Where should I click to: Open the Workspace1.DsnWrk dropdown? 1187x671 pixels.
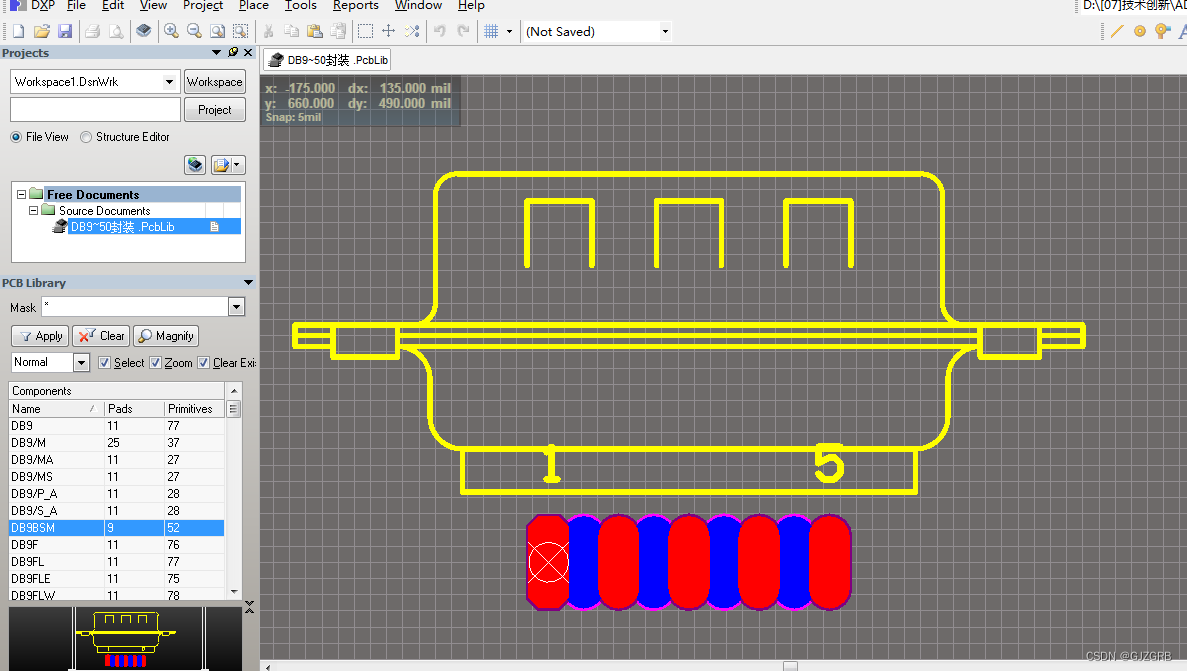pos(170,82)
